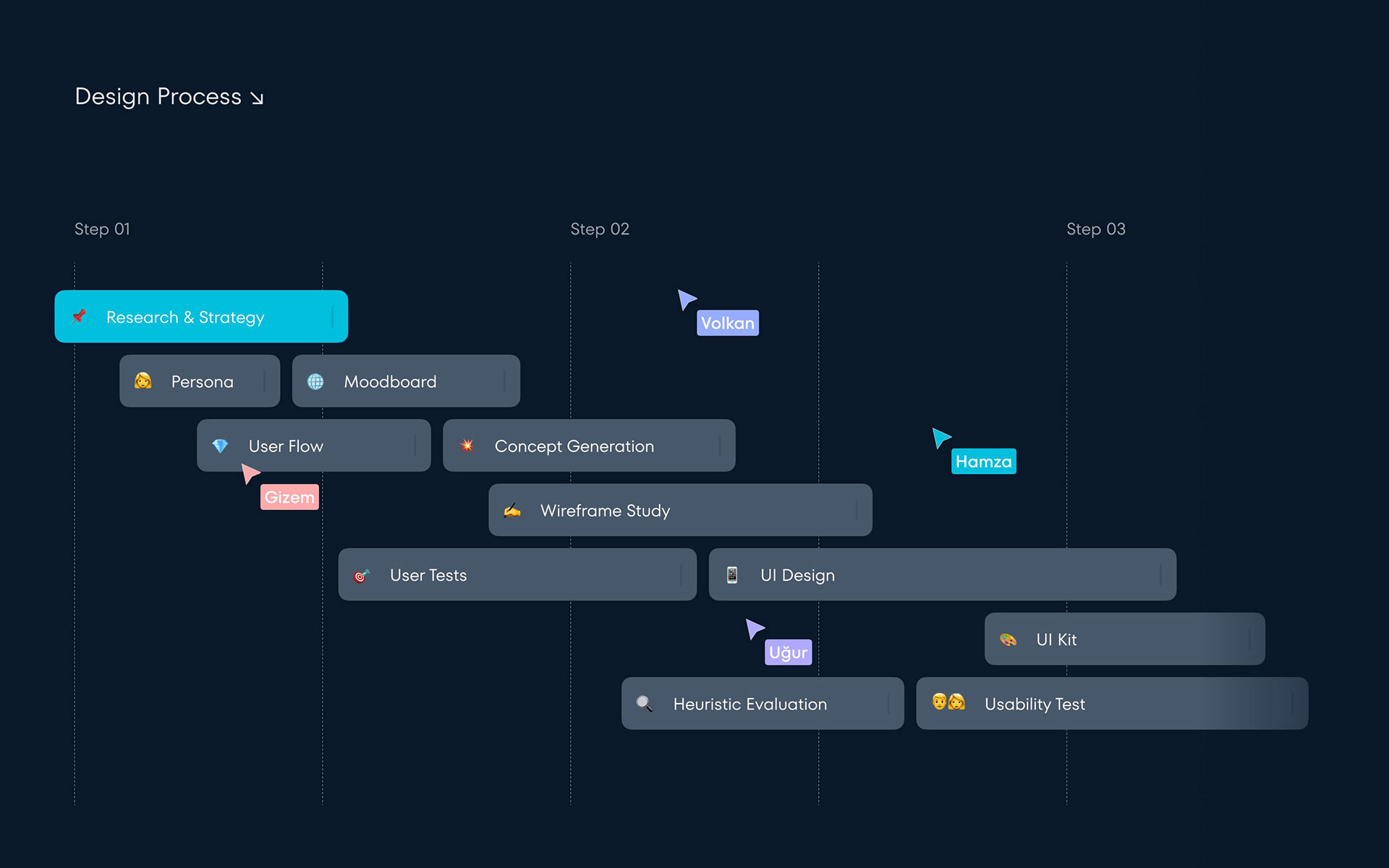Click the arrow next to Design Process

click(x=257, y=98)
